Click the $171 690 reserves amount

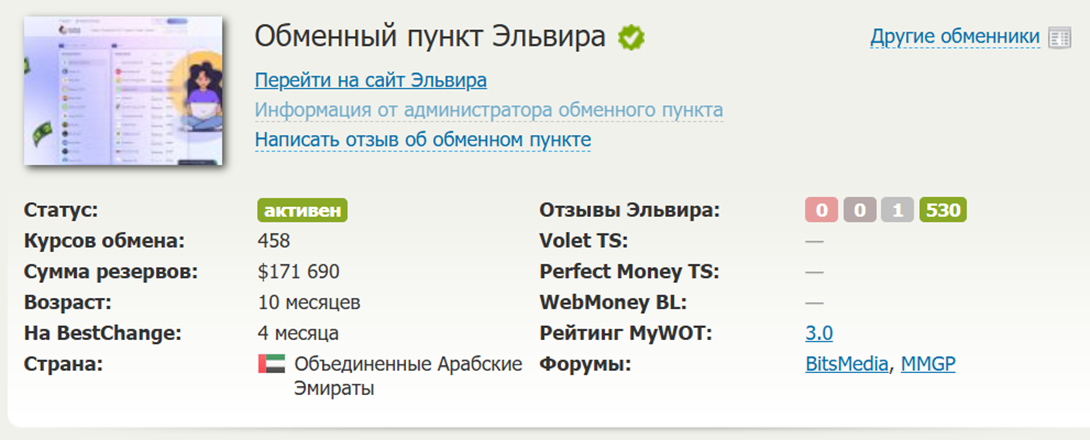[298, 272]
